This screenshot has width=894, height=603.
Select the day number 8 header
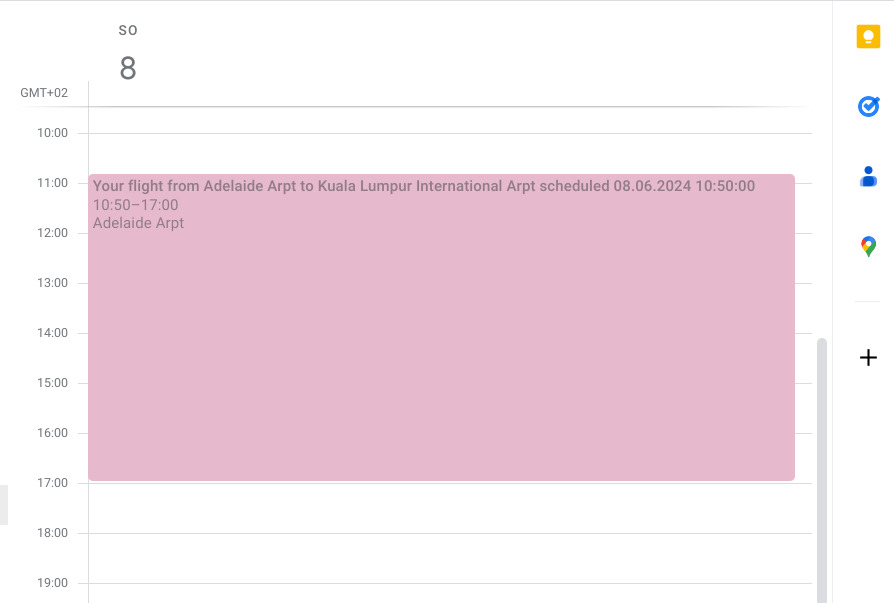[x=128, y=68]
